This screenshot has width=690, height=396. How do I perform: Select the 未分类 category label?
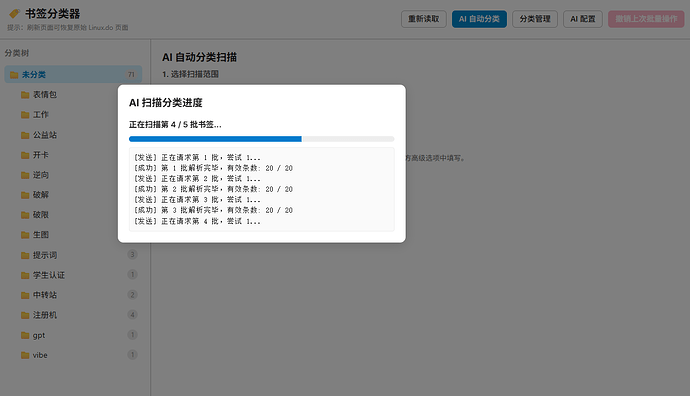(x=34, y=75)
